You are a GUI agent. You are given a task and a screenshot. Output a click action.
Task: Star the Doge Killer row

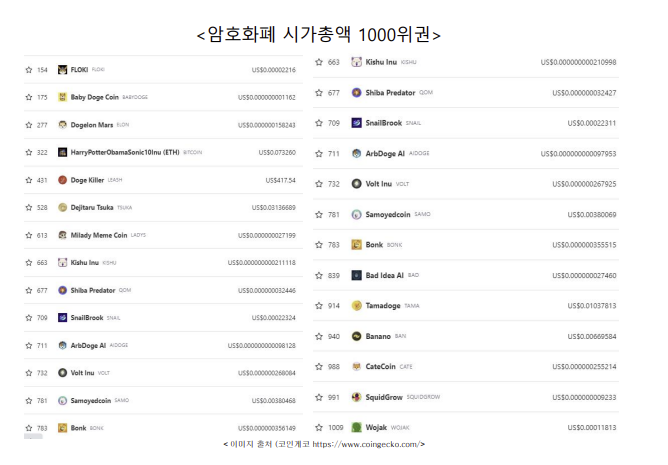click(29, 180)
